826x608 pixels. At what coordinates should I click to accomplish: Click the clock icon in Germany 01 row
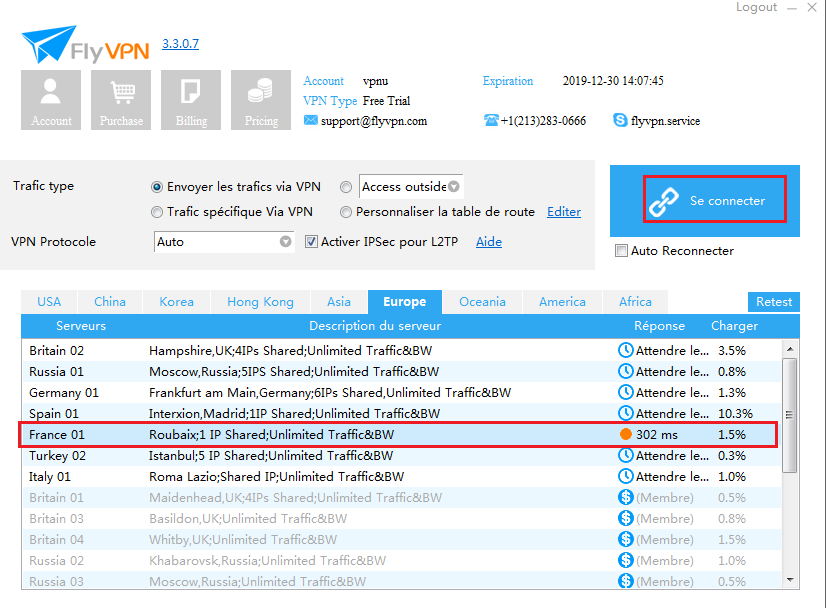pos(625,393)
